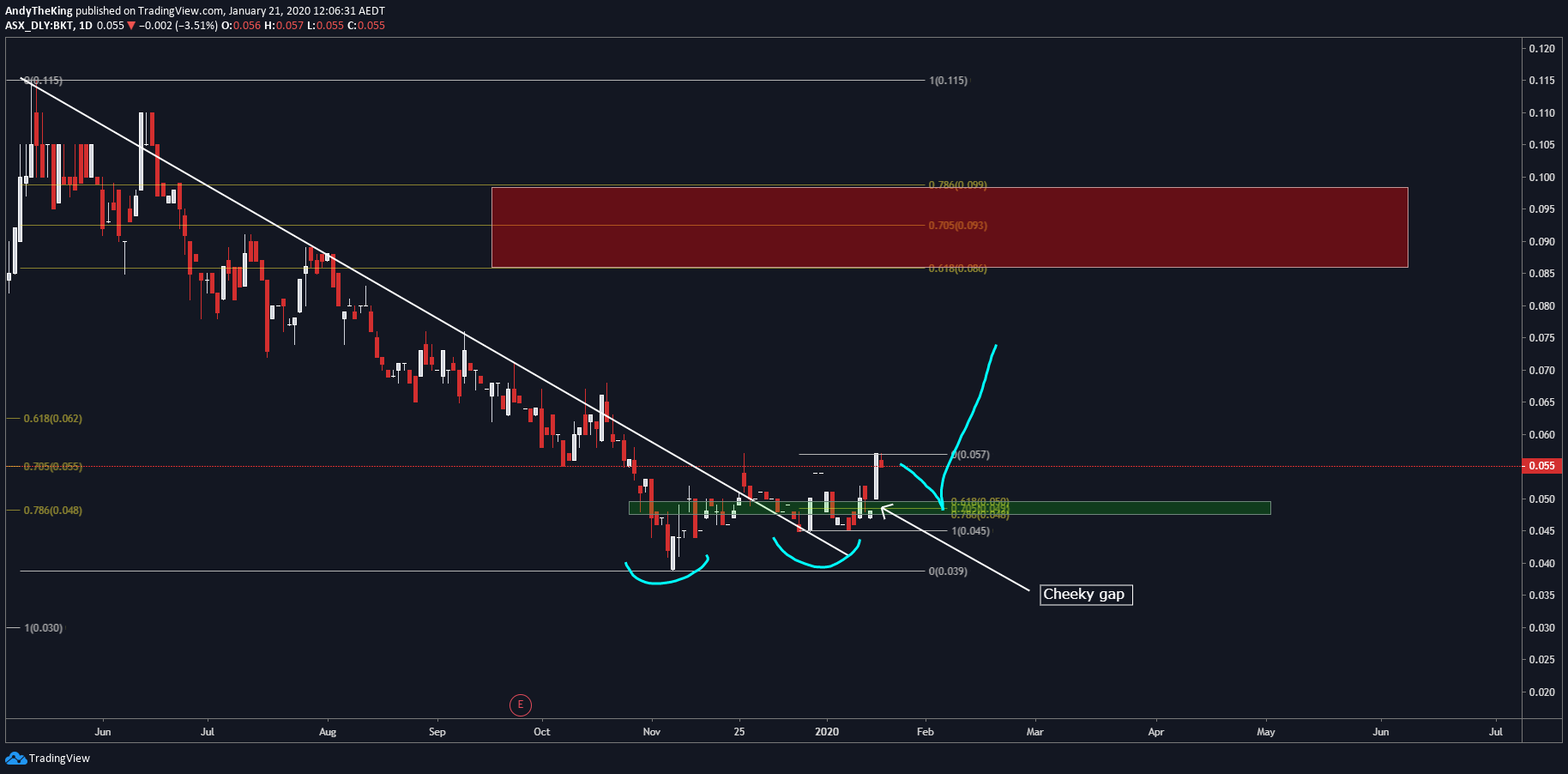Click the Nov label on time axis

click(x=652, y=732)
